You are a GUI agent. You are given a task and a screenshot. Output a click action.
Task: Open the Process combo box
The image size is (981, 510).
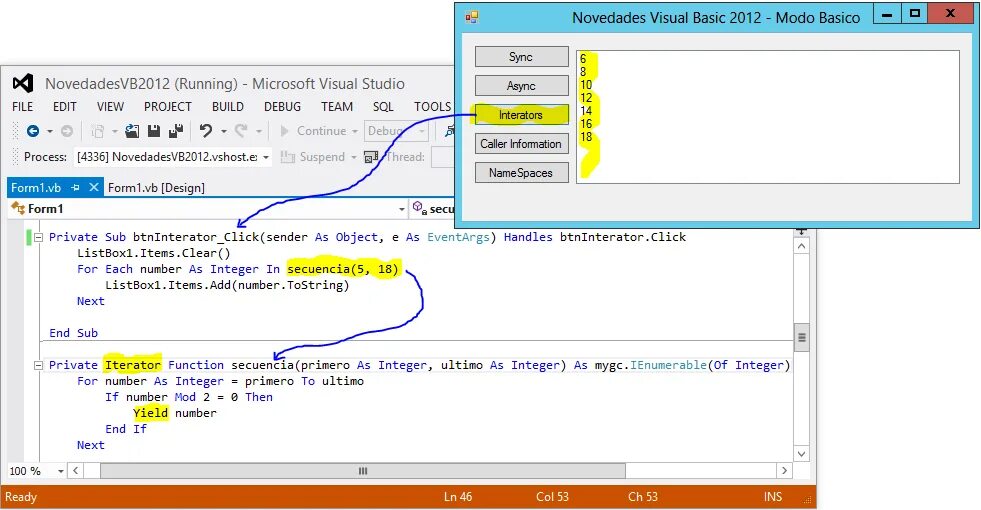pyautogui.click(x=173, y=157)
